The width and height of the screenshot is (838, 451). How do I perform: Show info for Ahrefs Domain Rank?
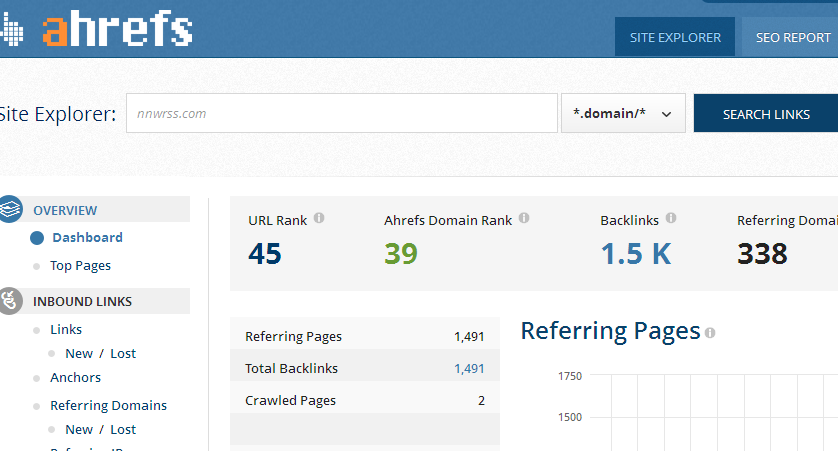[524, 218]
